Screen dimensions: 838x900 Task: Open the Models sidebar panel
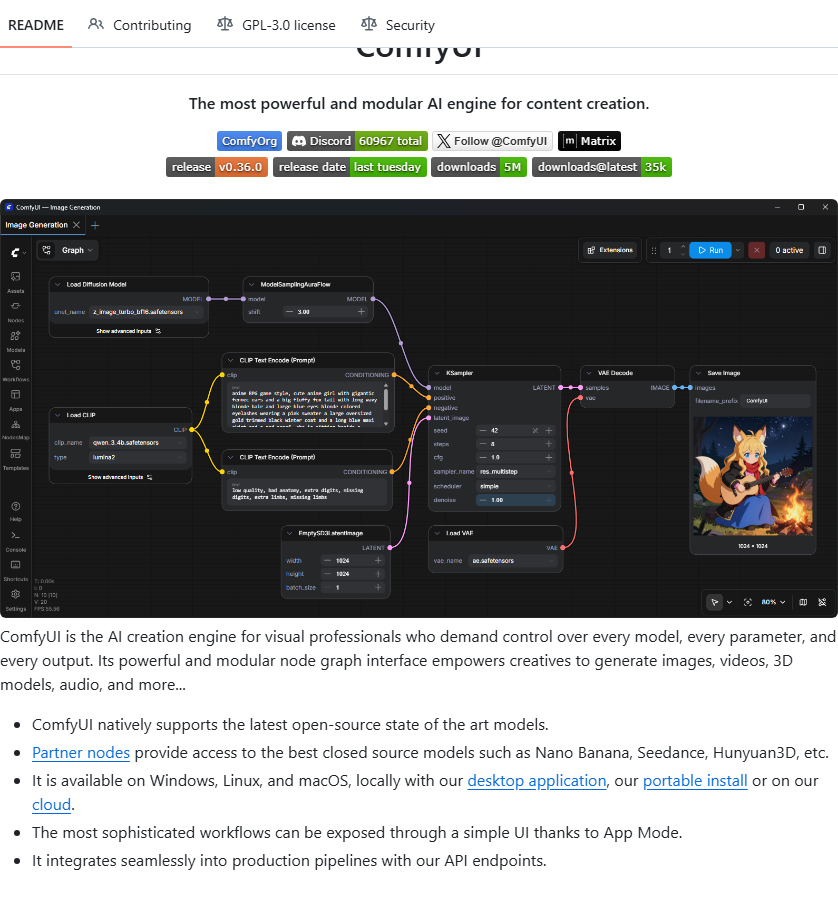[x=15, y=340]
